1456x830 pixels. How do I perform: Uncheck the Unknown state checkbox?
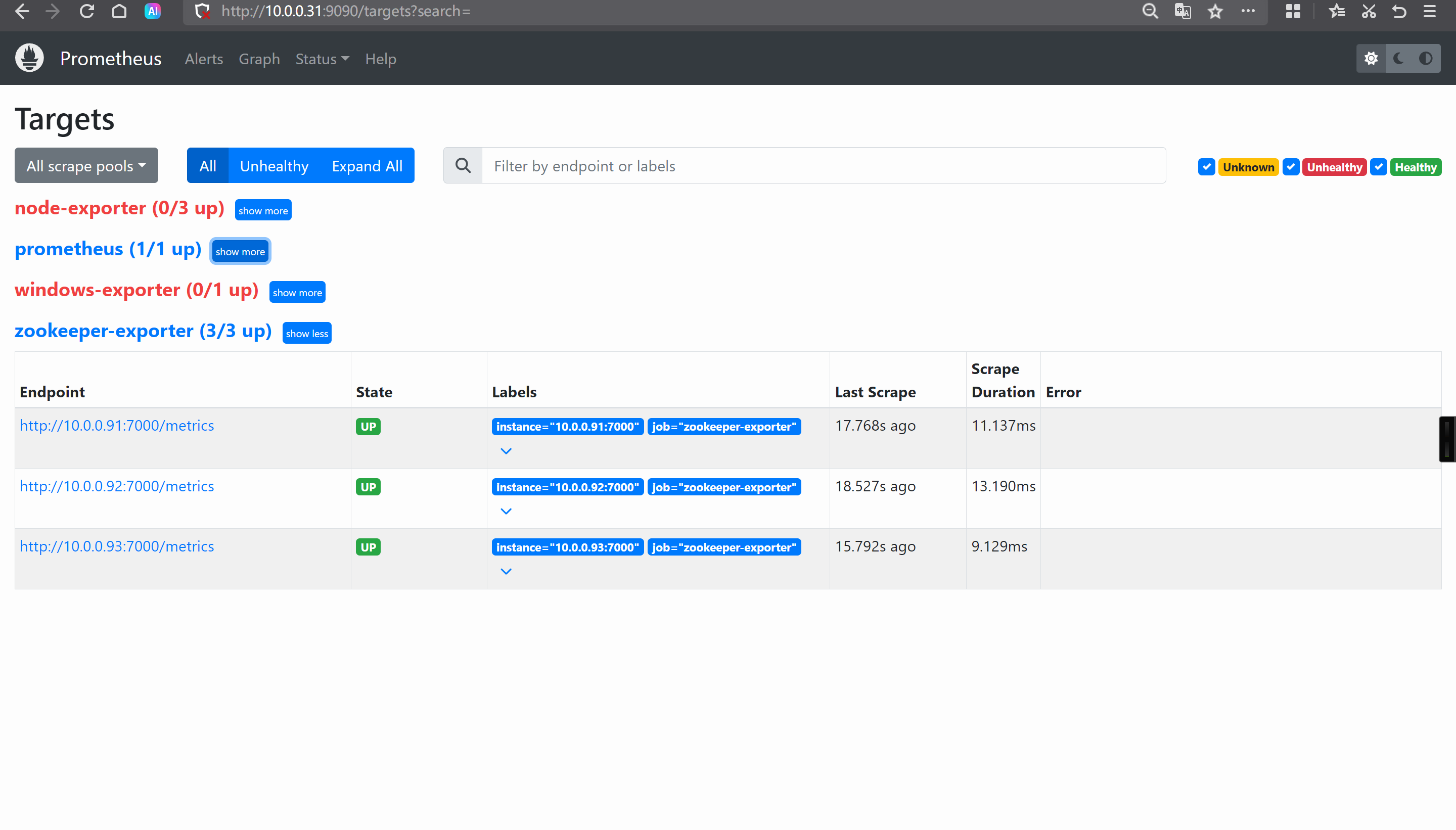click(1206, 167)
